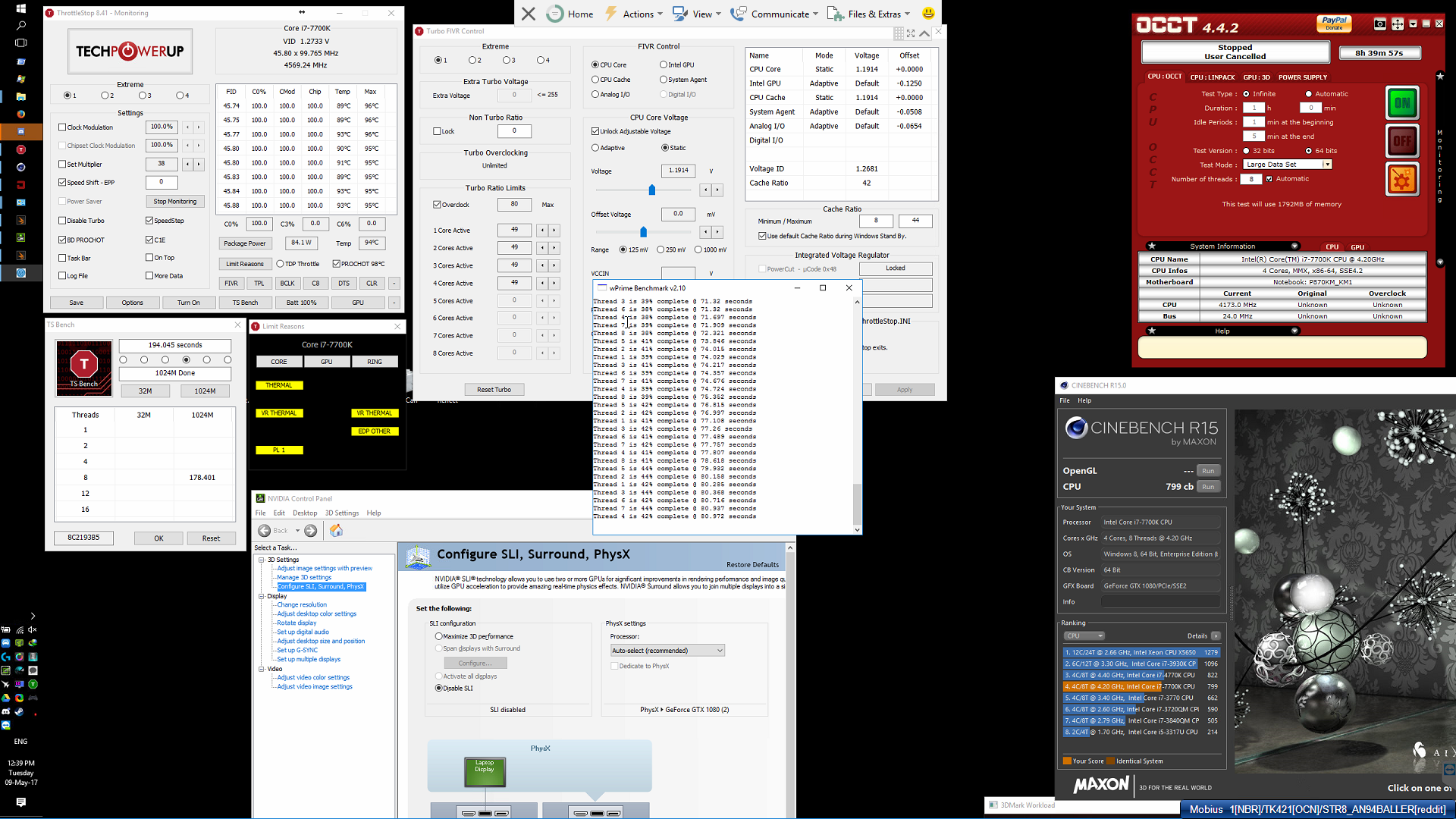
Task: Click the OCCT move-window arrows icon
Action: pyautogui.click(x=1398, y=24)
